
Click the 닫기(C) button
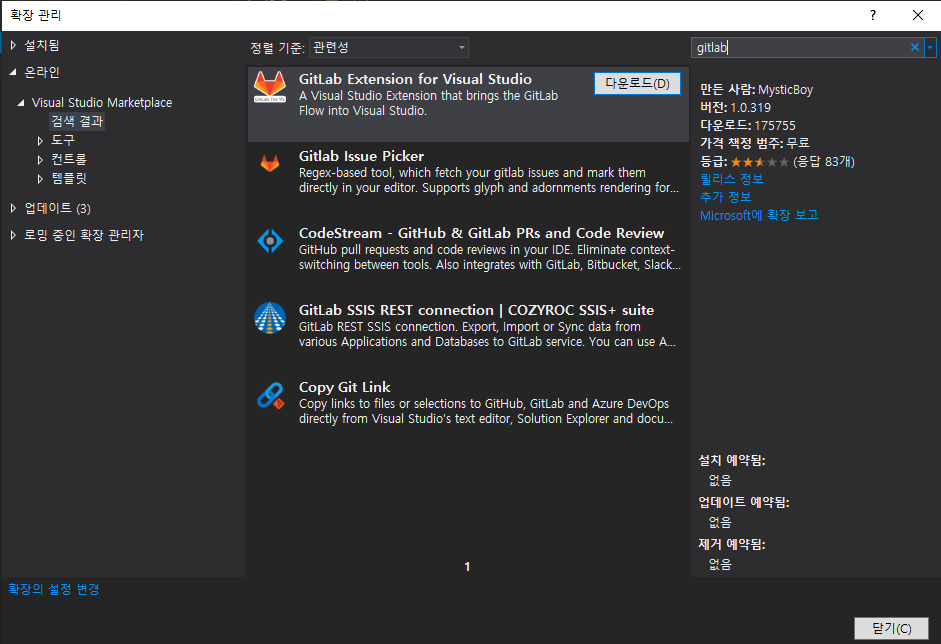(x=891, y=628)
